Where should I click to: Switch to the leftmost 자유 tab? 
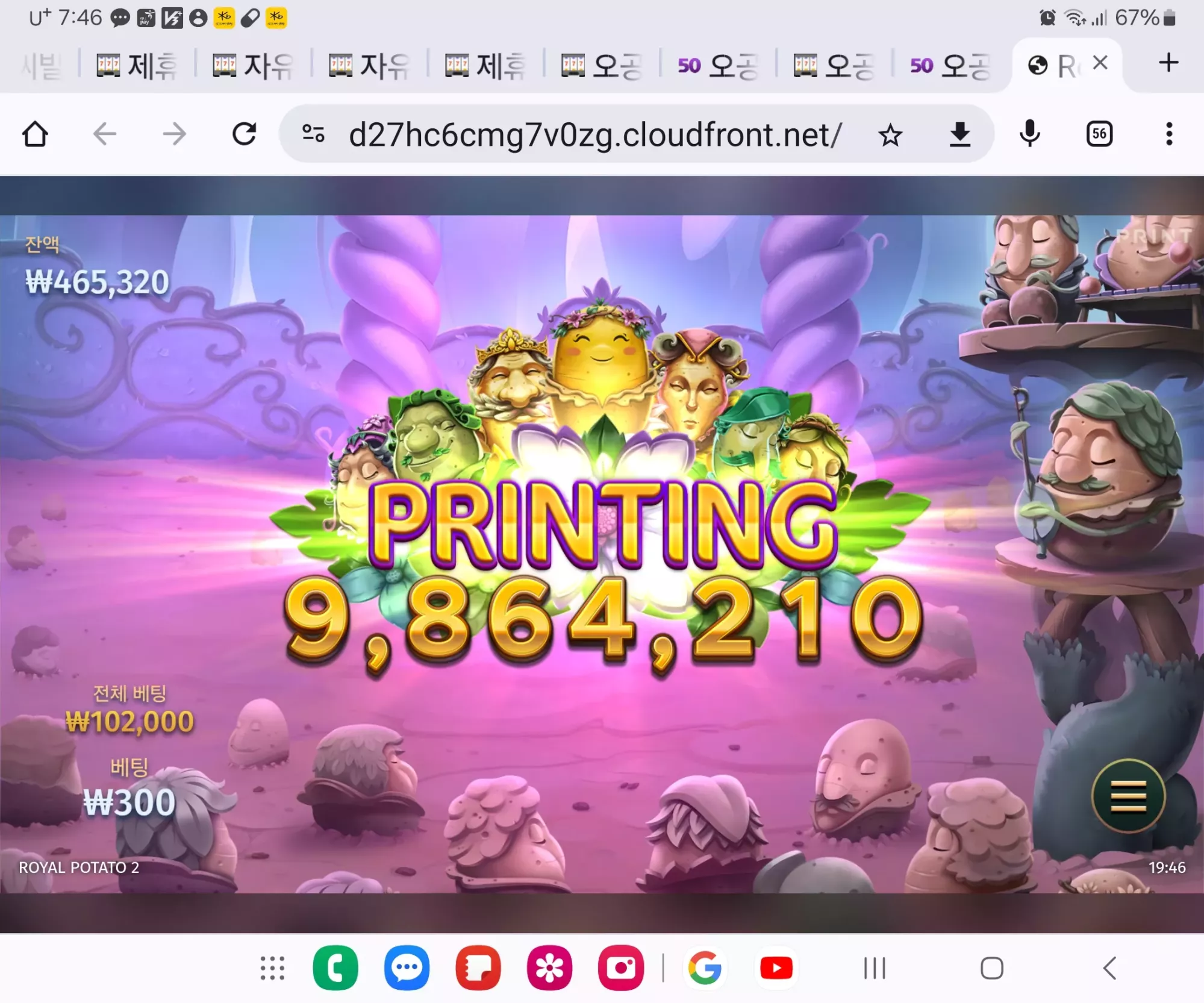point(254,66)
